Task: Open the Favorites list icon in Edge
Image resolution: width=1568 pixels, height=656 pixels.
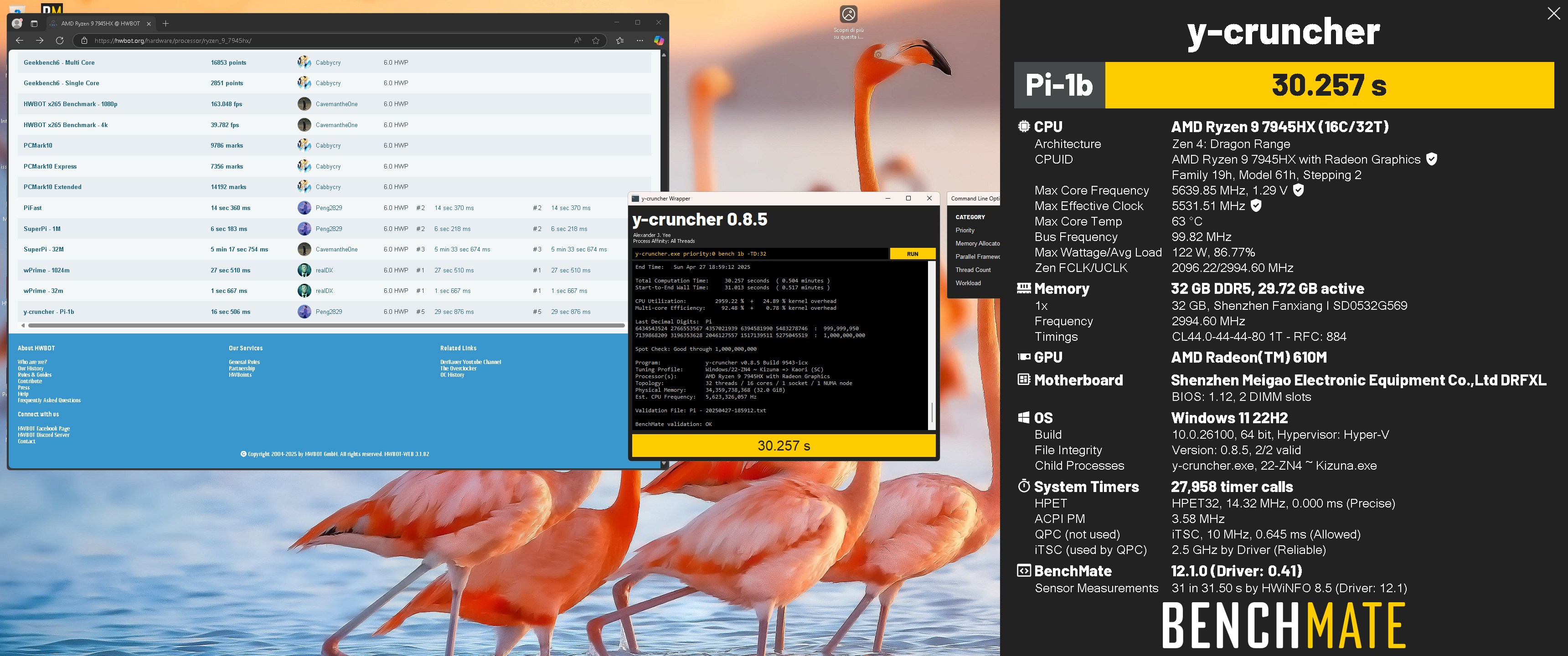Action: (619, 40)
